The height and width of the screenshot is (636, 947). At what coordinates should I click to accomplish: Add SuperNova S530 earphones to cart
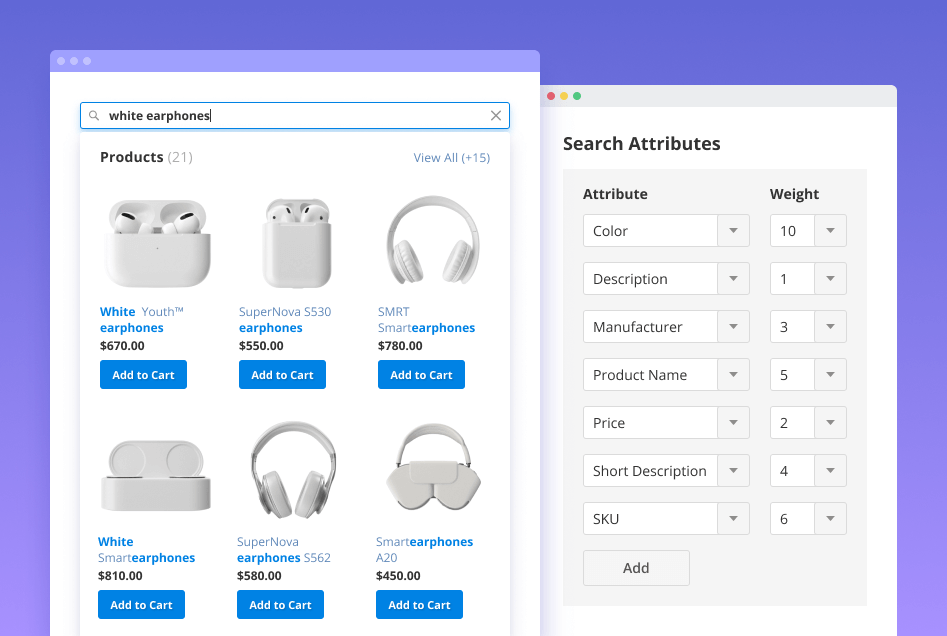[281, 374]
